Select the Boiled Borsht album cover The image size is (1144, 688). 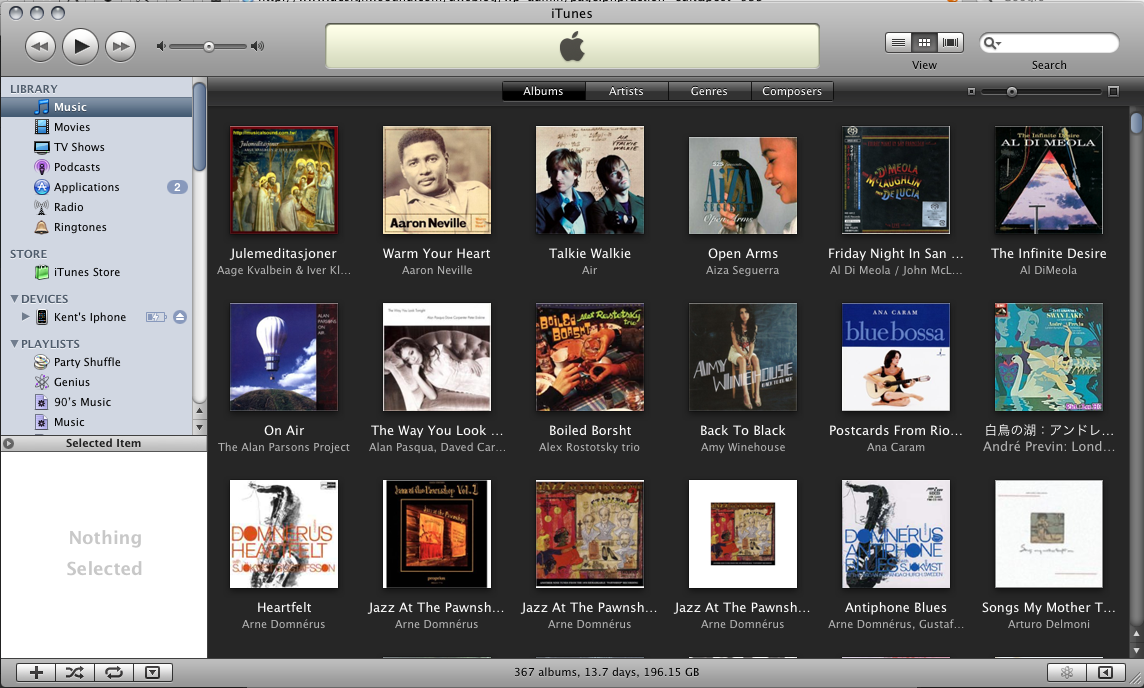click(590, 357)
